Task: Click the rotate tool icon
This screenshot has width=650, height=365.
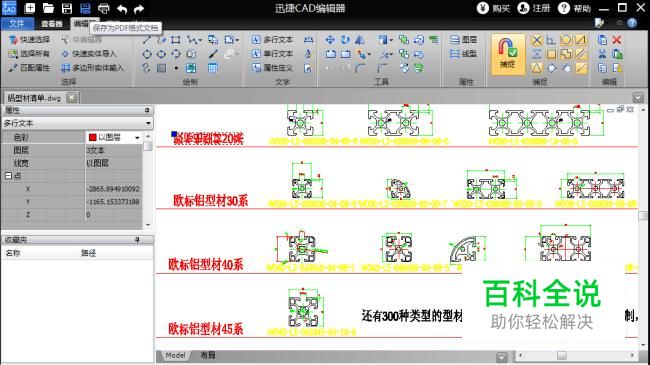Action: (345, 40)
